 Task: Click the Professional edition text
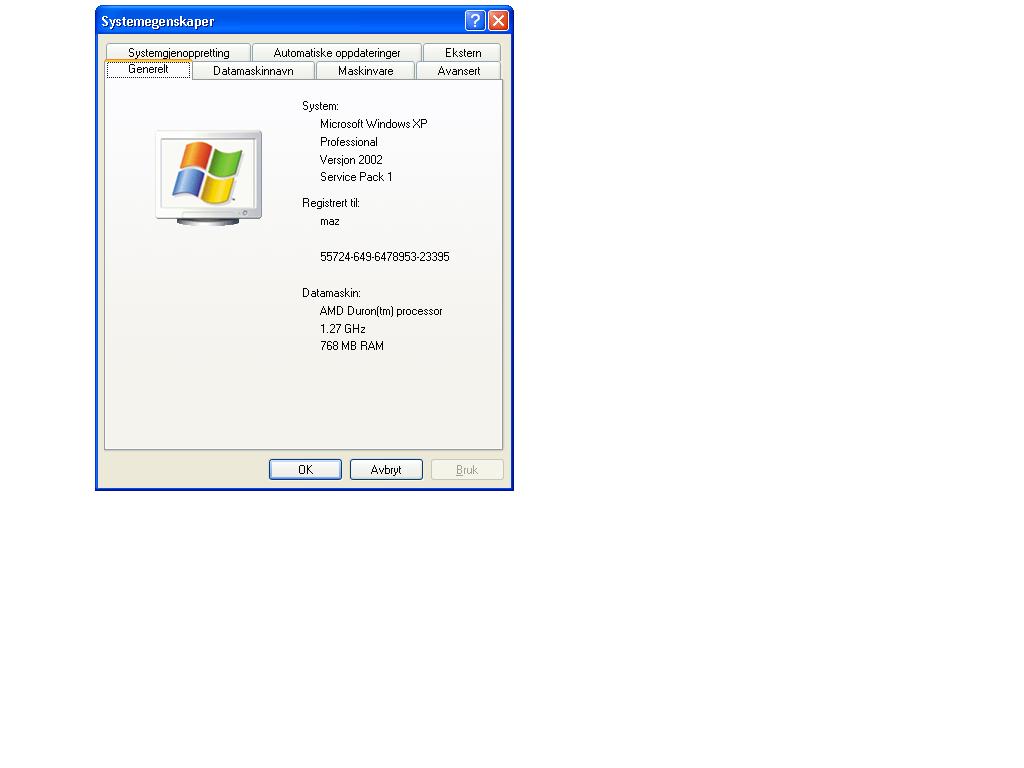coord(349,142)
